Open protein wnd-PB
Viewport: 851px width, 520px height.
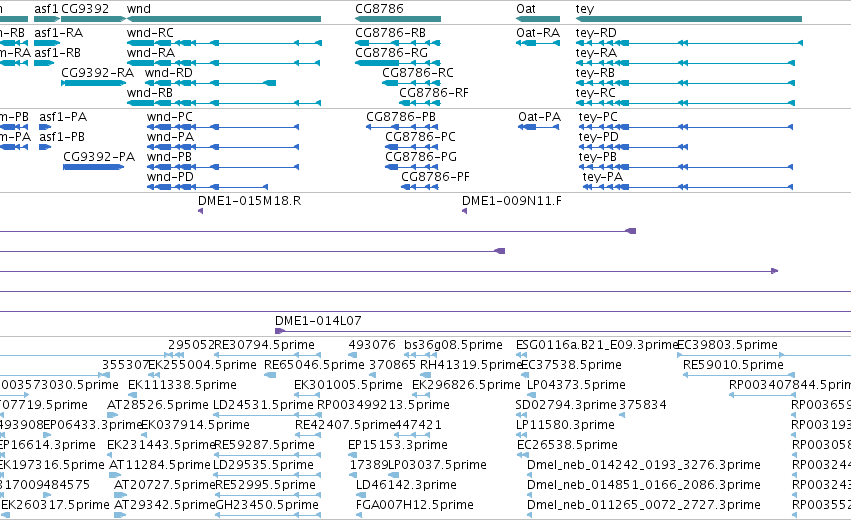[169, 157]
